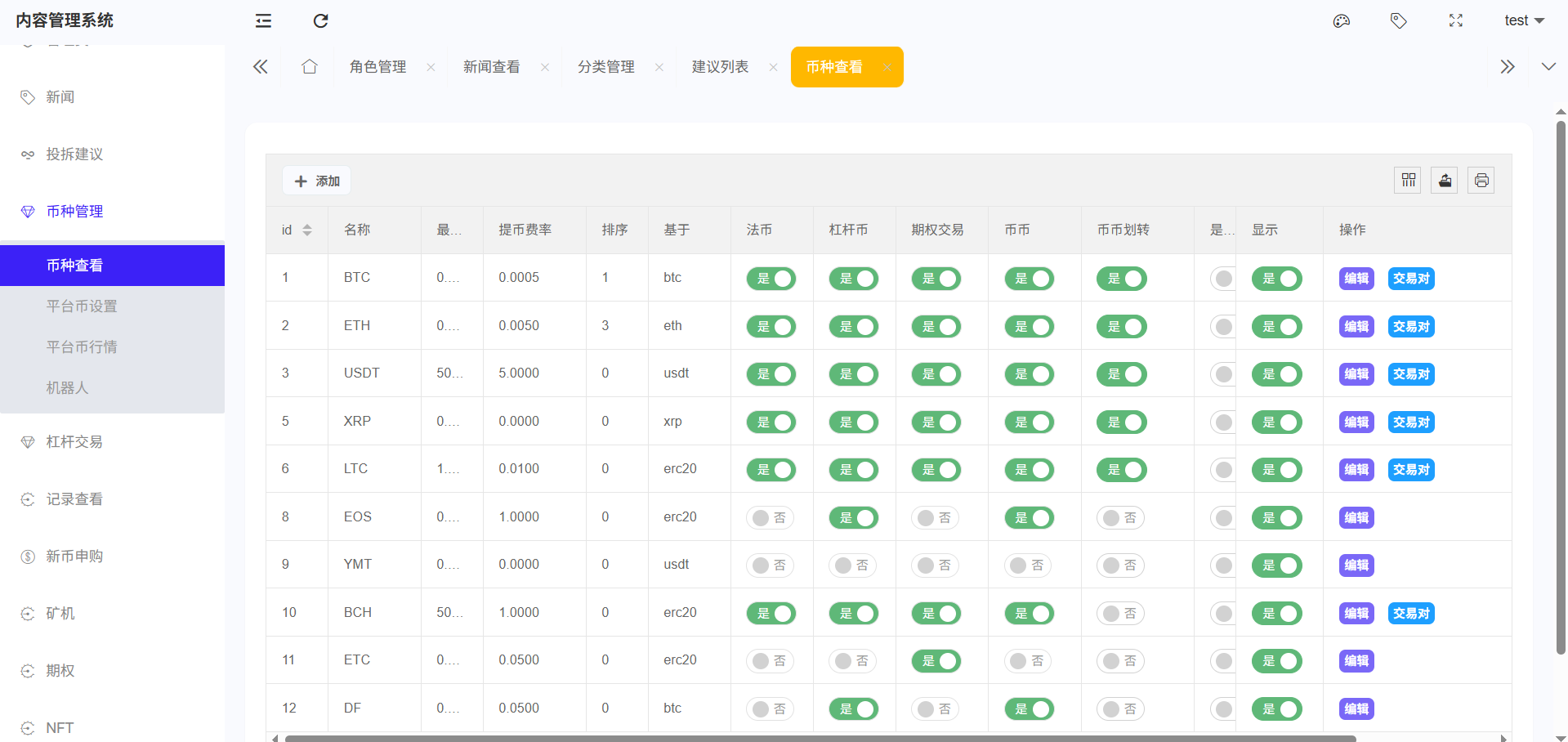Open the column filter grid icon
The width and height of the screenshot is (1568, 742).
click(1408, 181)
